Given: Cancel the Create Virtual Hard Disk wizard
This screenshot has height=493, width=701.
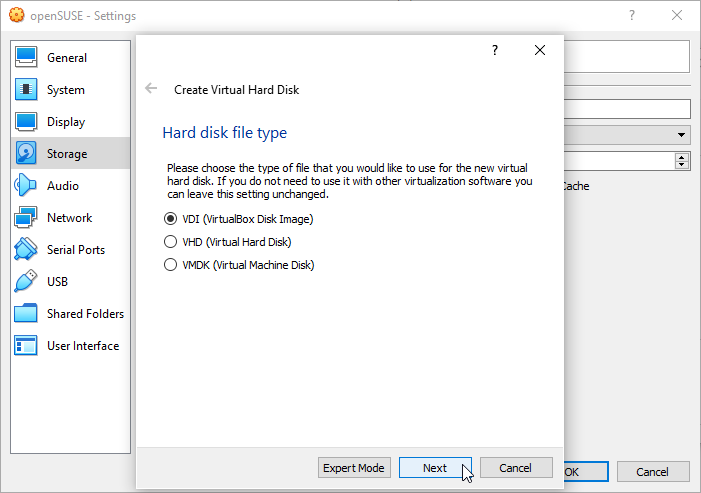Looking at the screenshot, I should pyautogui.click(x=516, y=468).
